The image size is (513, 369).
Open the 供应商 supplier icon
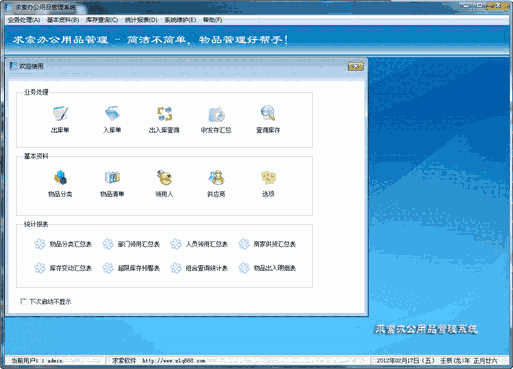216,177
